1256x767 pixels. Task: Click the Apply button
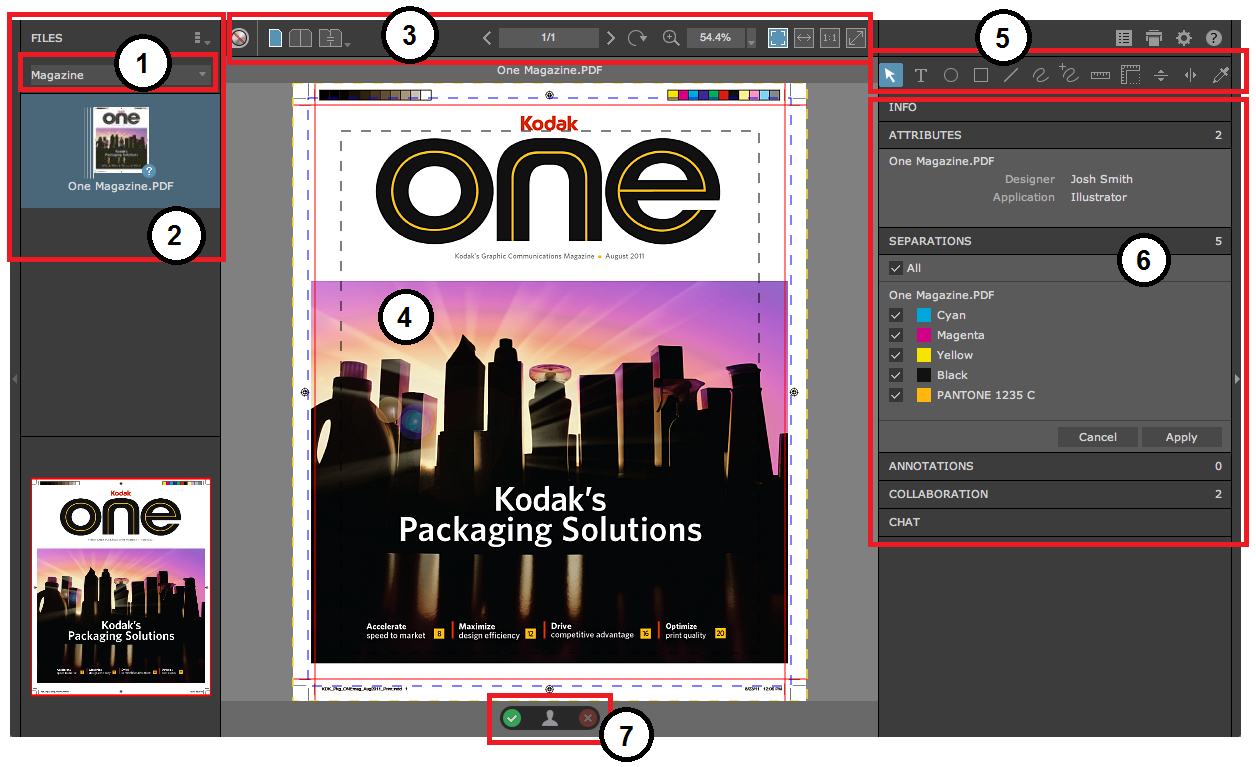[1181, 437]
